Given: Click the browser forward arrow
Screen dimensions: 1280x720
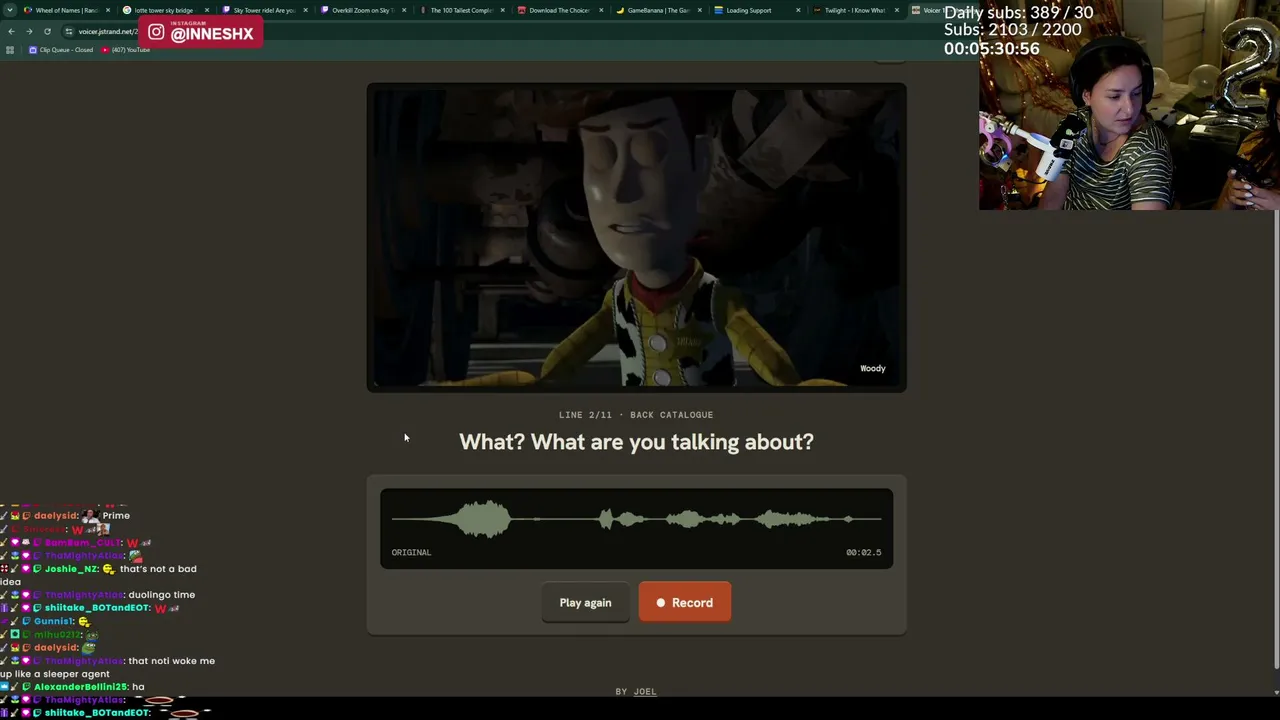Looking at the screenshot, I should pyautogui.click(x=29, y=31).
